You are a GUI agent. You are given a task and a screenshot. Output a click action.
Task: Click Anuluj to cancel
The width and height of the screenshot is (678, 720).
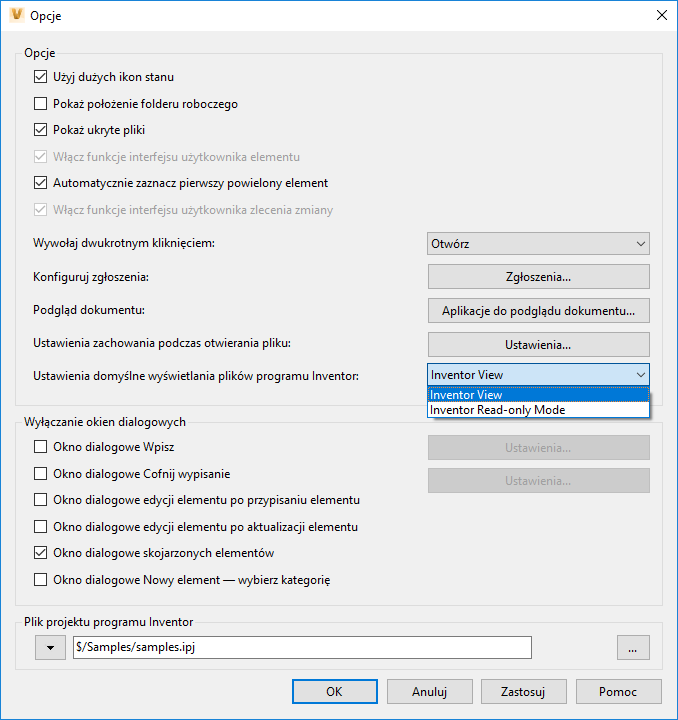[430, 692]
